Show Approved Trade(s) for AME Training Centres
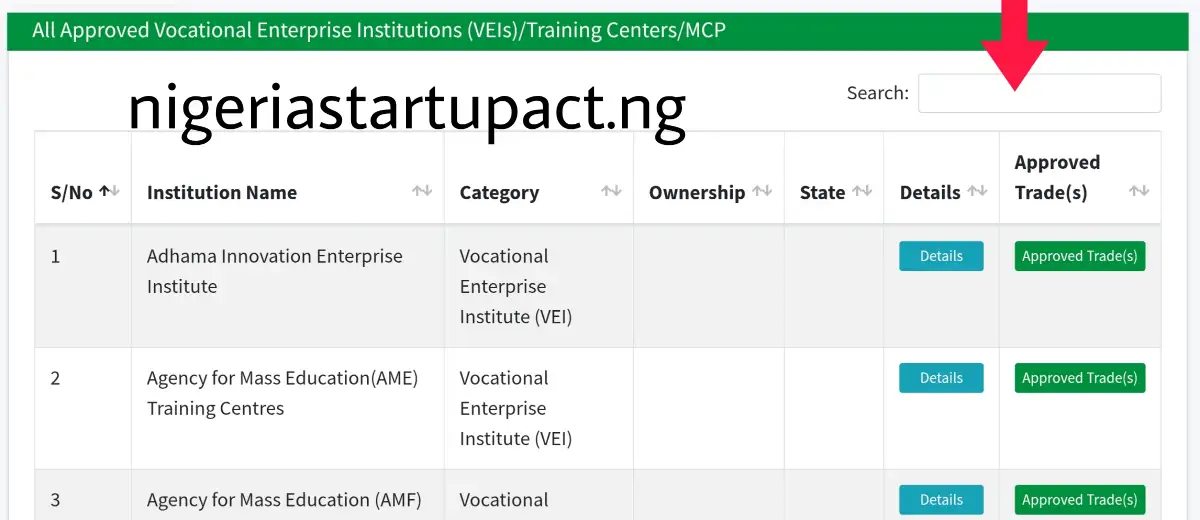The height and width of the screenshot is (520, 1200). [x=1079, y=378]
